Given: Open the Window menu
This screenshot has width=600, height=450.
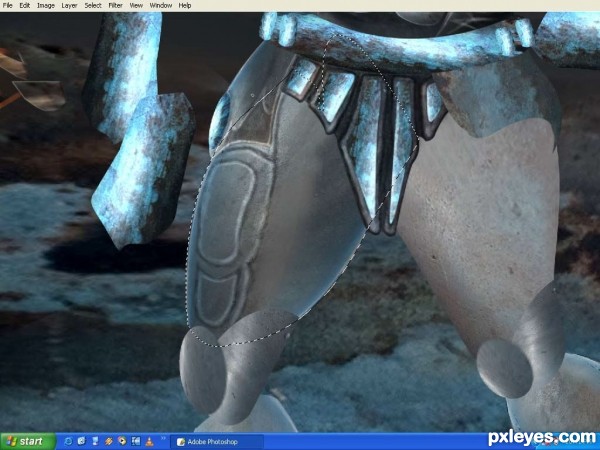Looking at the screenshot, I should [161, 5].
